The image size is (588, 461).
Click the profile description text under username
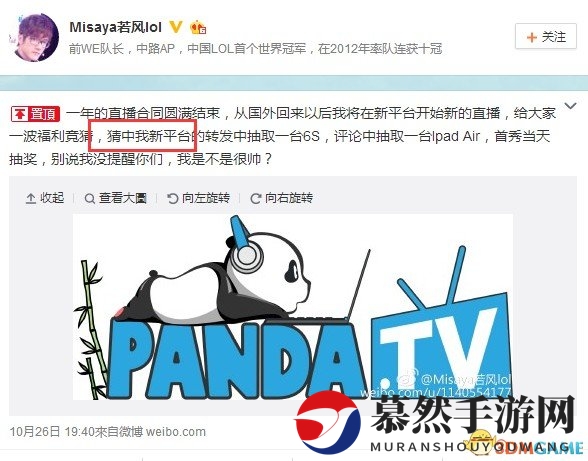pos(256,49)
